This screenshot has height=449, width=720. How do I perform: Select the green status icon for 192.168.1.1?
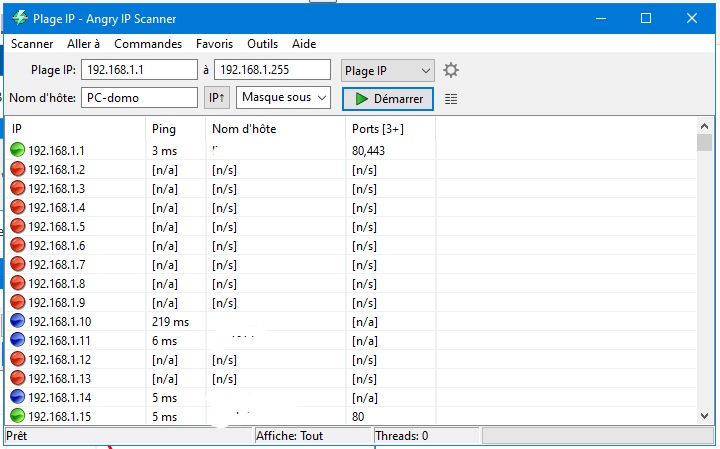tap(17, 150)
